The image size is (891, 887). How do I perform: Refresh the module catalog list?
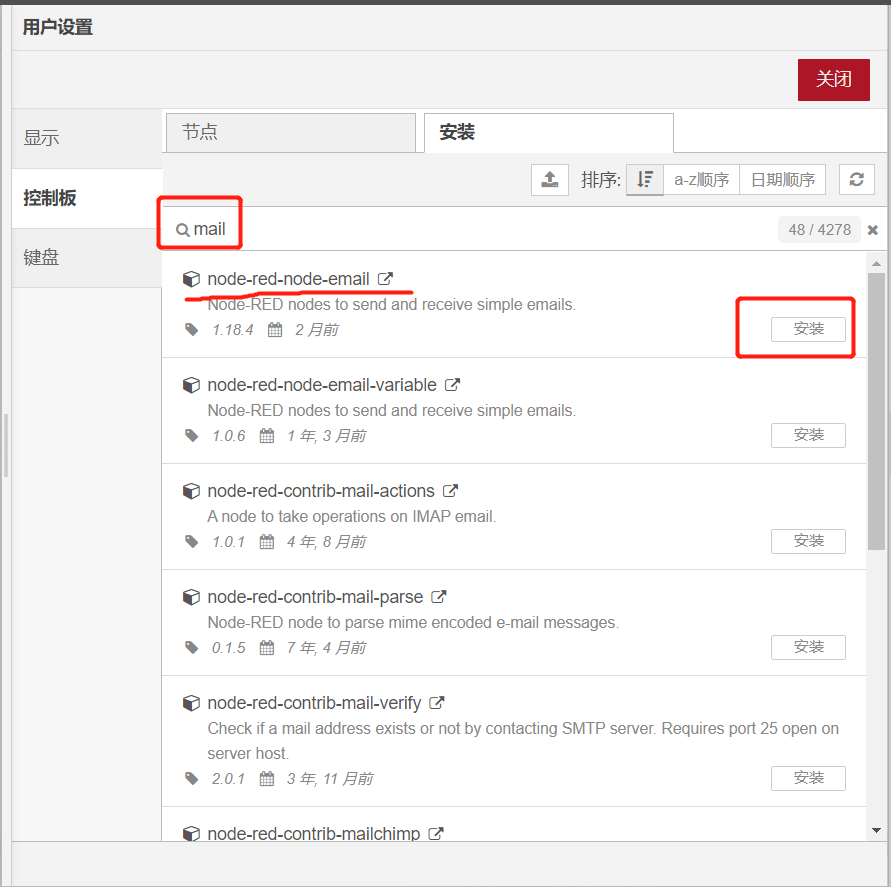tap(856, 180)
